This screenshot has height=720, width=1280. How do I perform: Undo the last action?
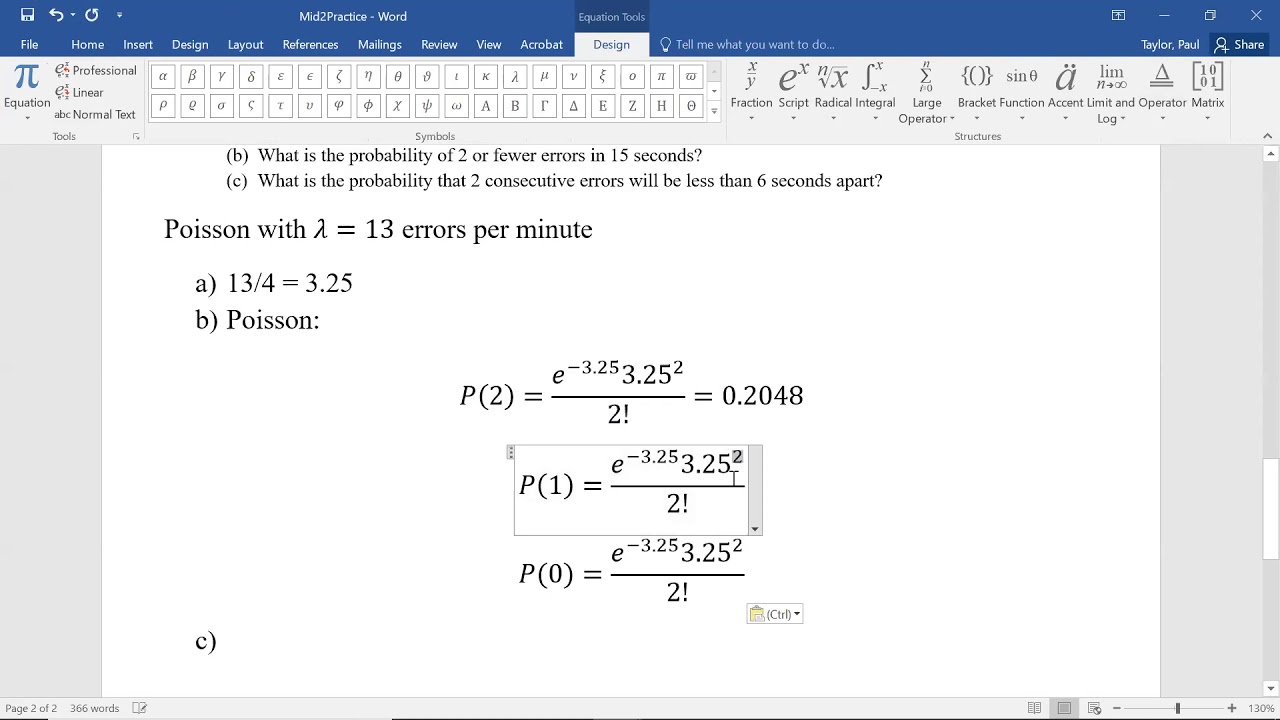click(x=56, y=15)
